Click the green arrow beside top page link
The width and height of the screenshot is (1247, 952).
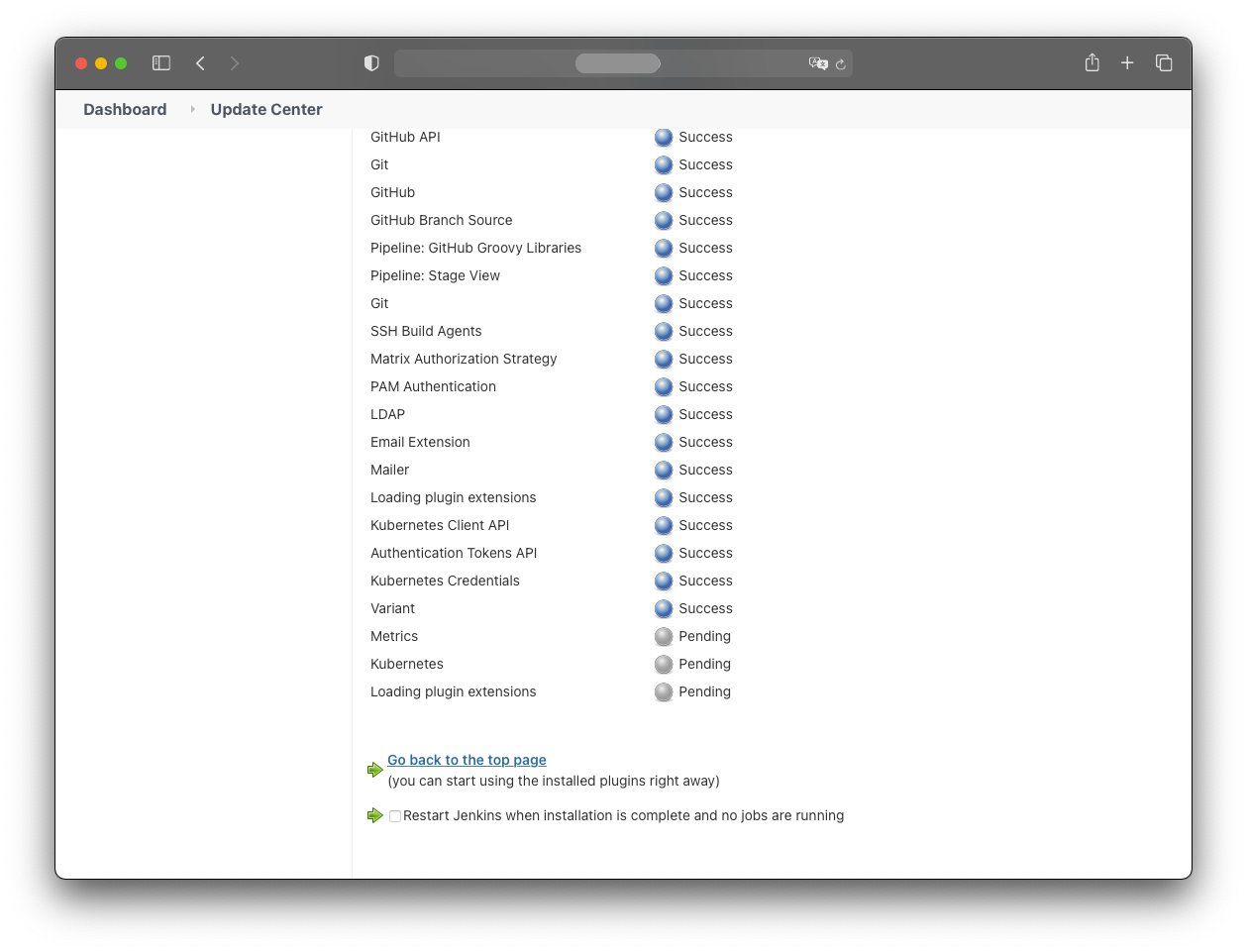(375, 770)
